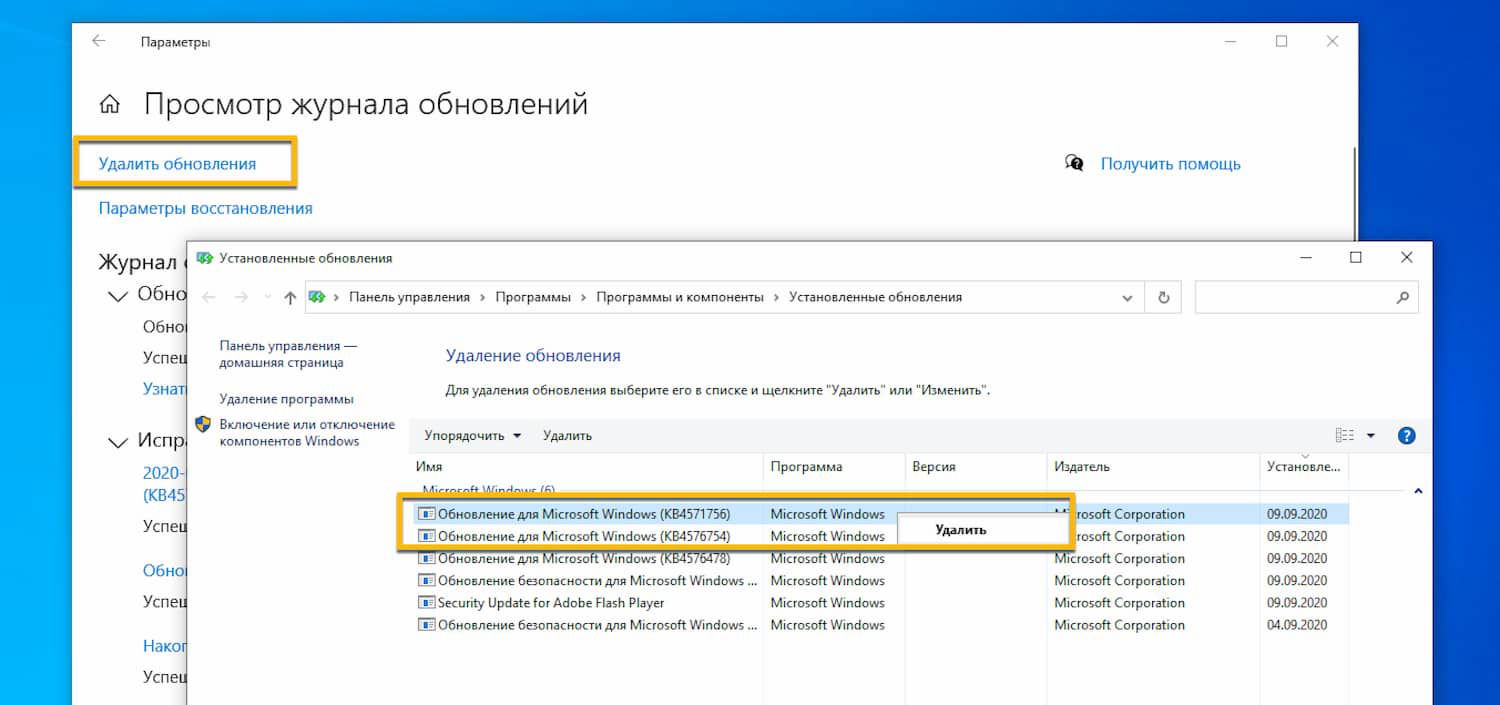Screen dimensions: 1500x705
Task: Open the blue help question icon
Action: [1407, 435]
